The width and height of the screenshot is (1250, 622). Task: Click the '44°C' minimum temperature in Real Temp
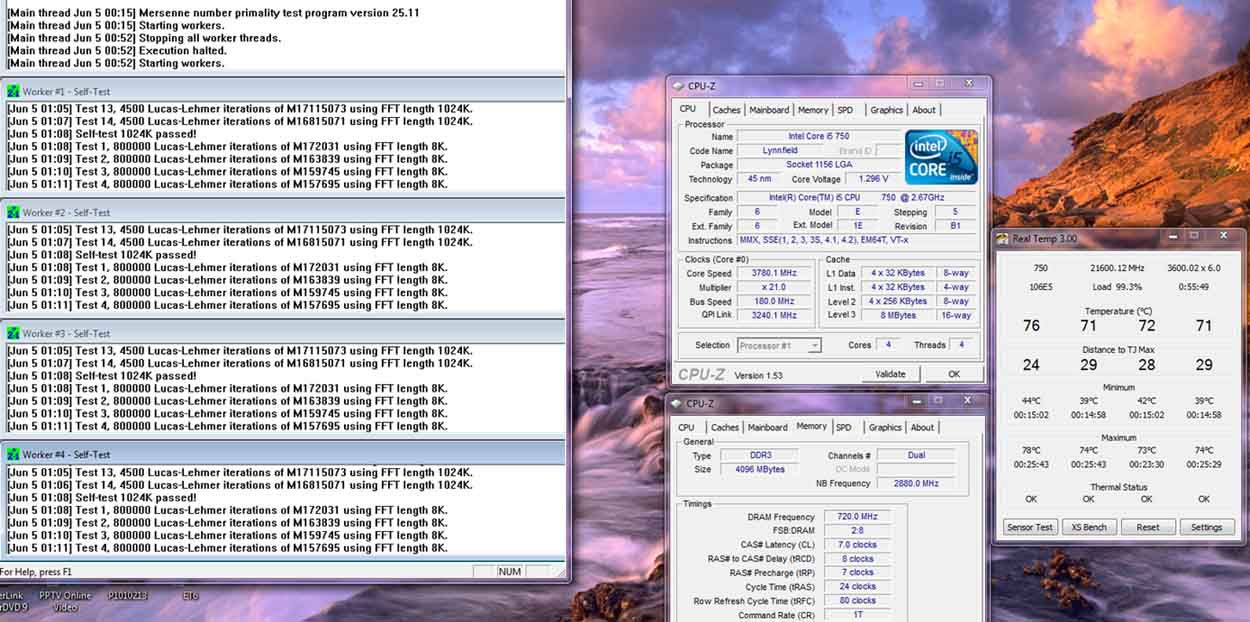[x=1031, y=401]
